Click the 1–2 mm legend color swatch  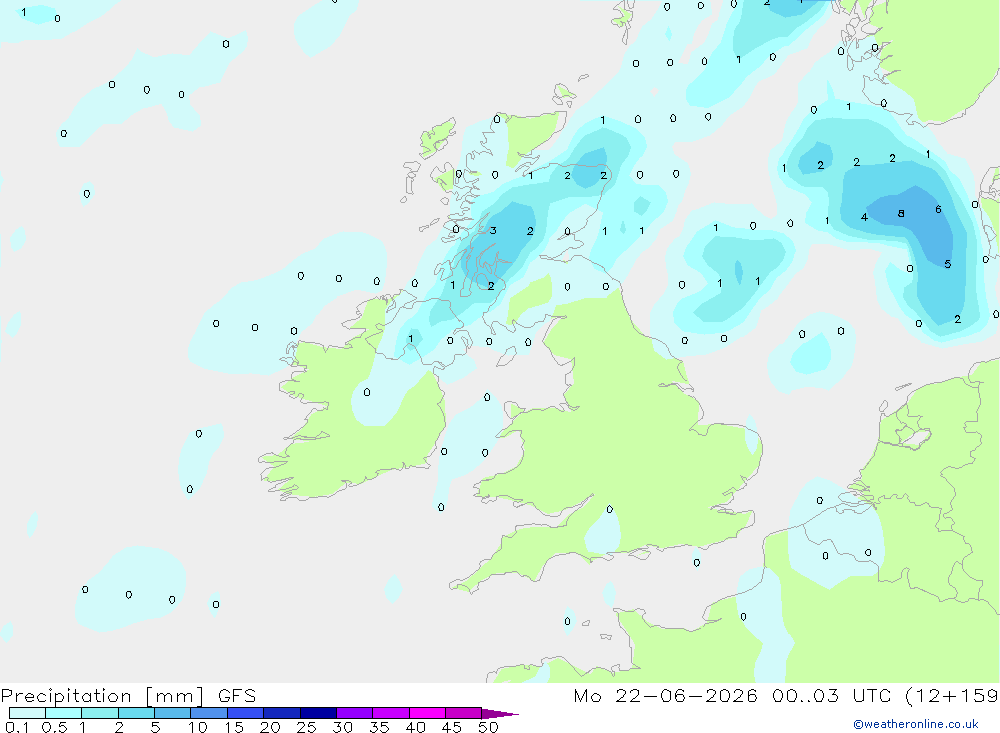pyautogui.click(x=99, y=713)
